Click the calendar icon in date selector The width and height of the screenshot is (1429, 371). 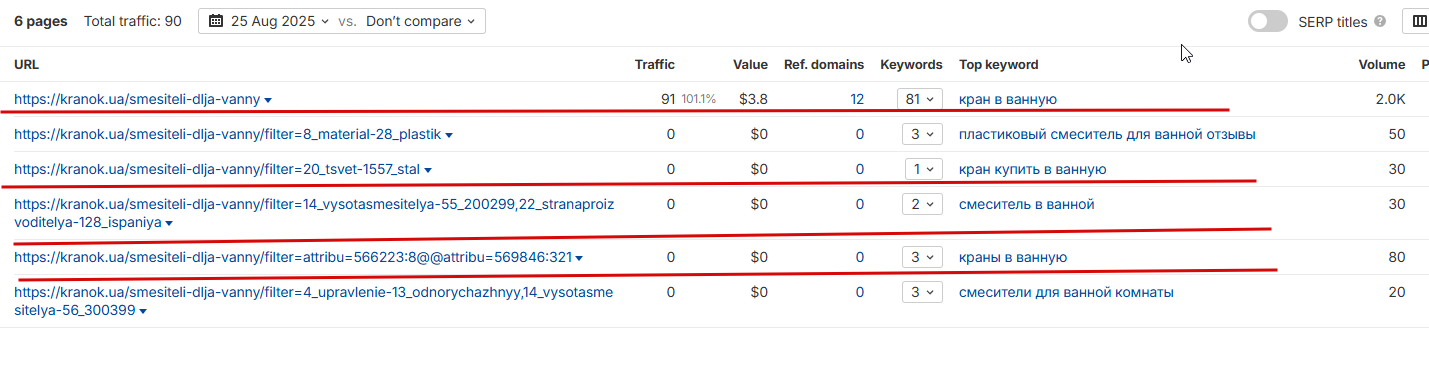pos(216,21)
